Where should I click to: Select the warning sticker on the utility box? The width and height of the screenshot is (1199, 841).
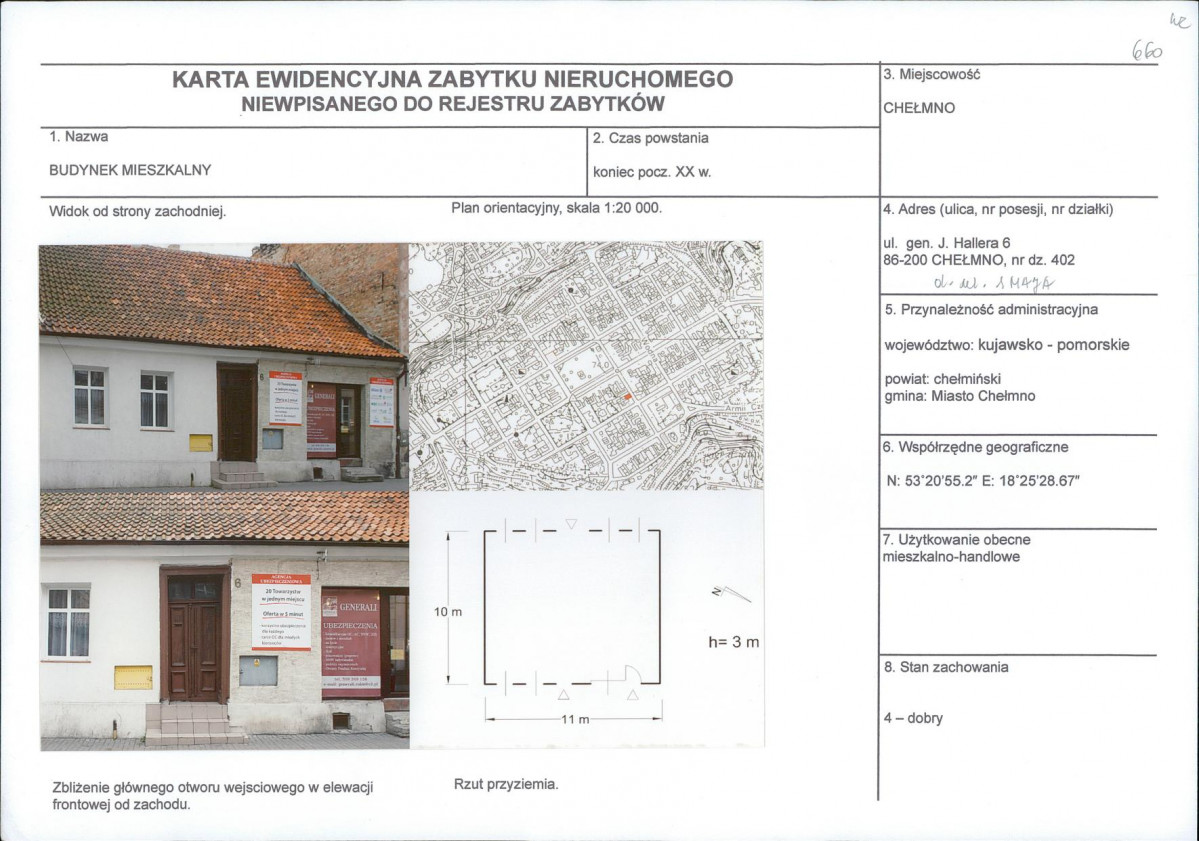point(256,662)
